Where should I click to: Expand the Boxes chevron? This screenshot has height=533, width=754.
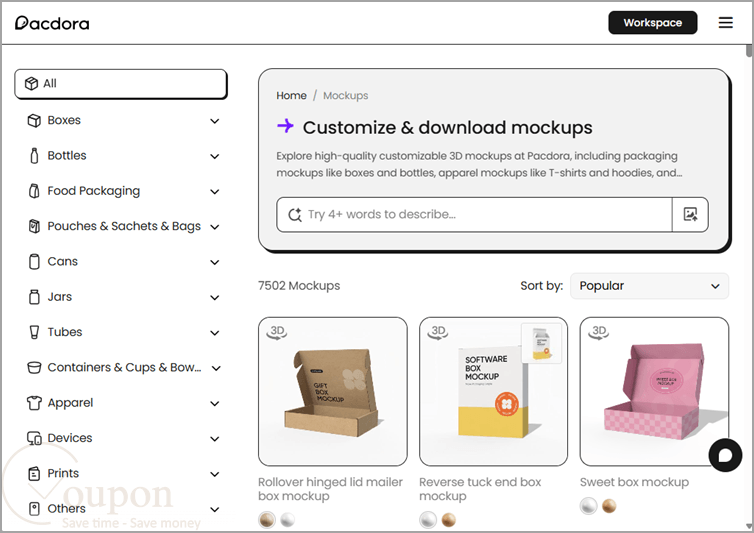[214, 121]
